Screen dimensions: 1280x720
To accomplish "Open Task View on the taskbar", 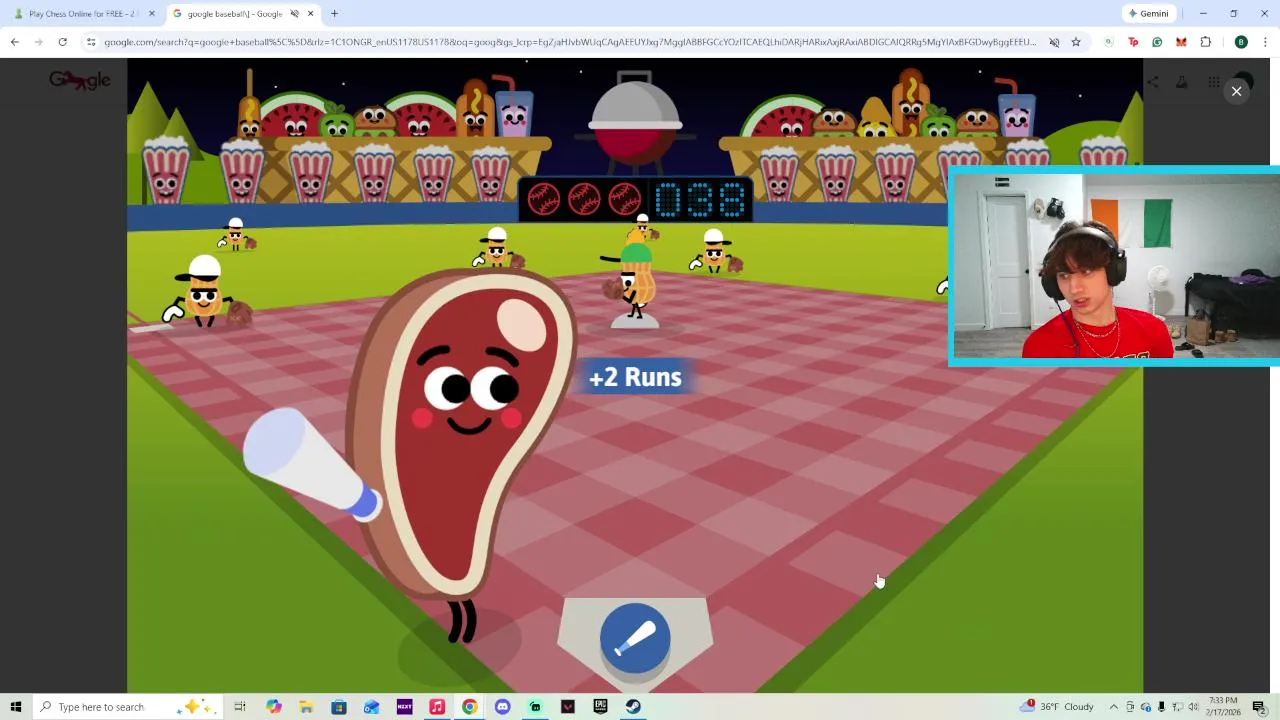I will (240, 707).
